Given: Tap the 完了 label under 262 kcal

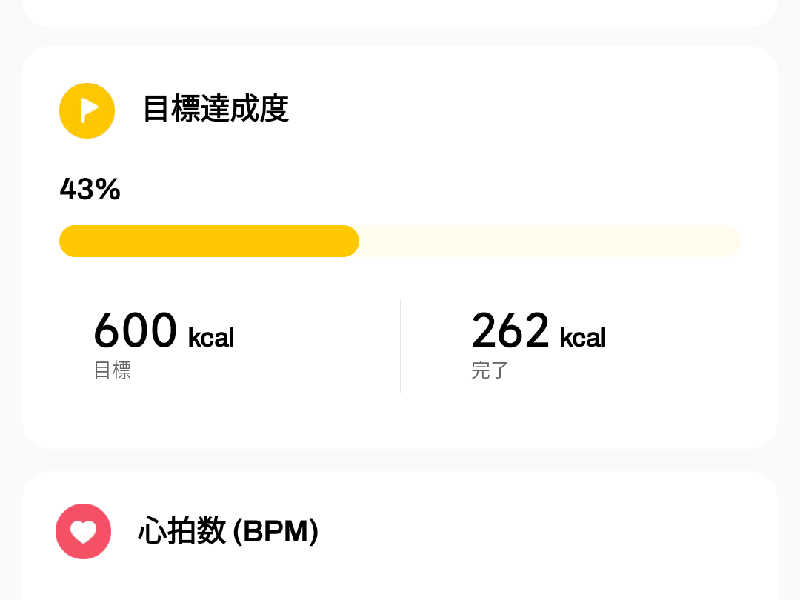Looking at the screenshot, I should click(489, 370).
